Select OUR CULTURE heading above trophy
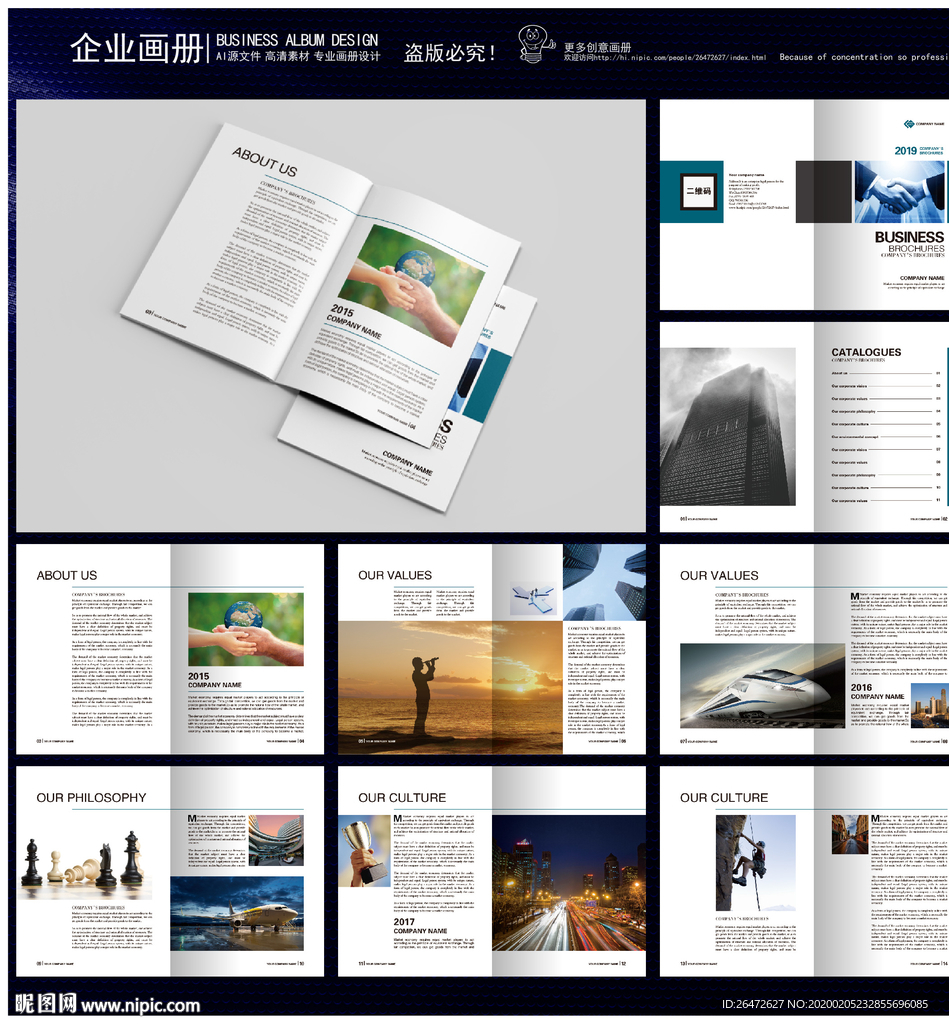The height and width of the screenshot is (1024, 949). (x=402, y=797)
